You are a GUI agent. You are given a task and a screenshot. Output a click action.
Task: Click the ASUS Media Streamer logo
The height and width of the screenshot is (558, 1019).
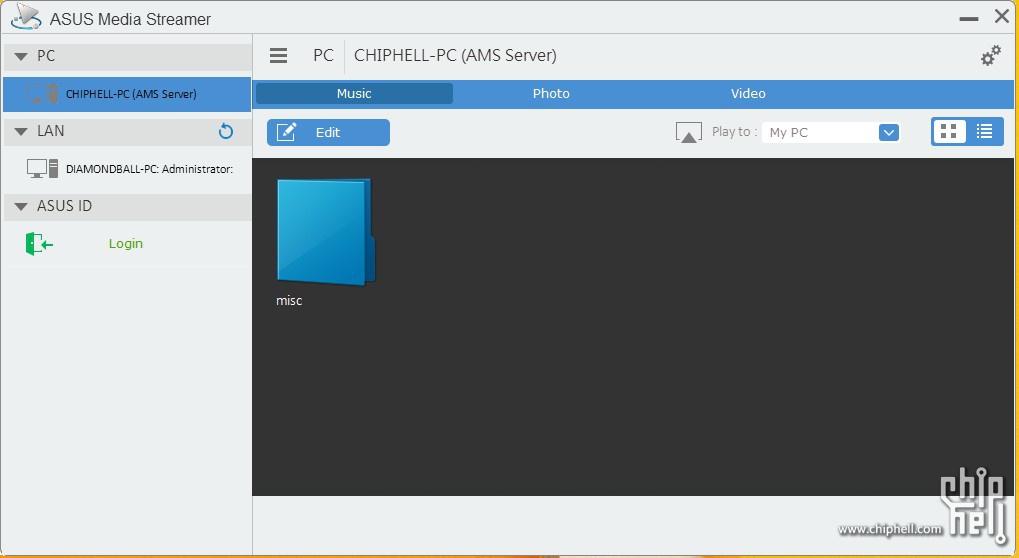tap(26, 18)
